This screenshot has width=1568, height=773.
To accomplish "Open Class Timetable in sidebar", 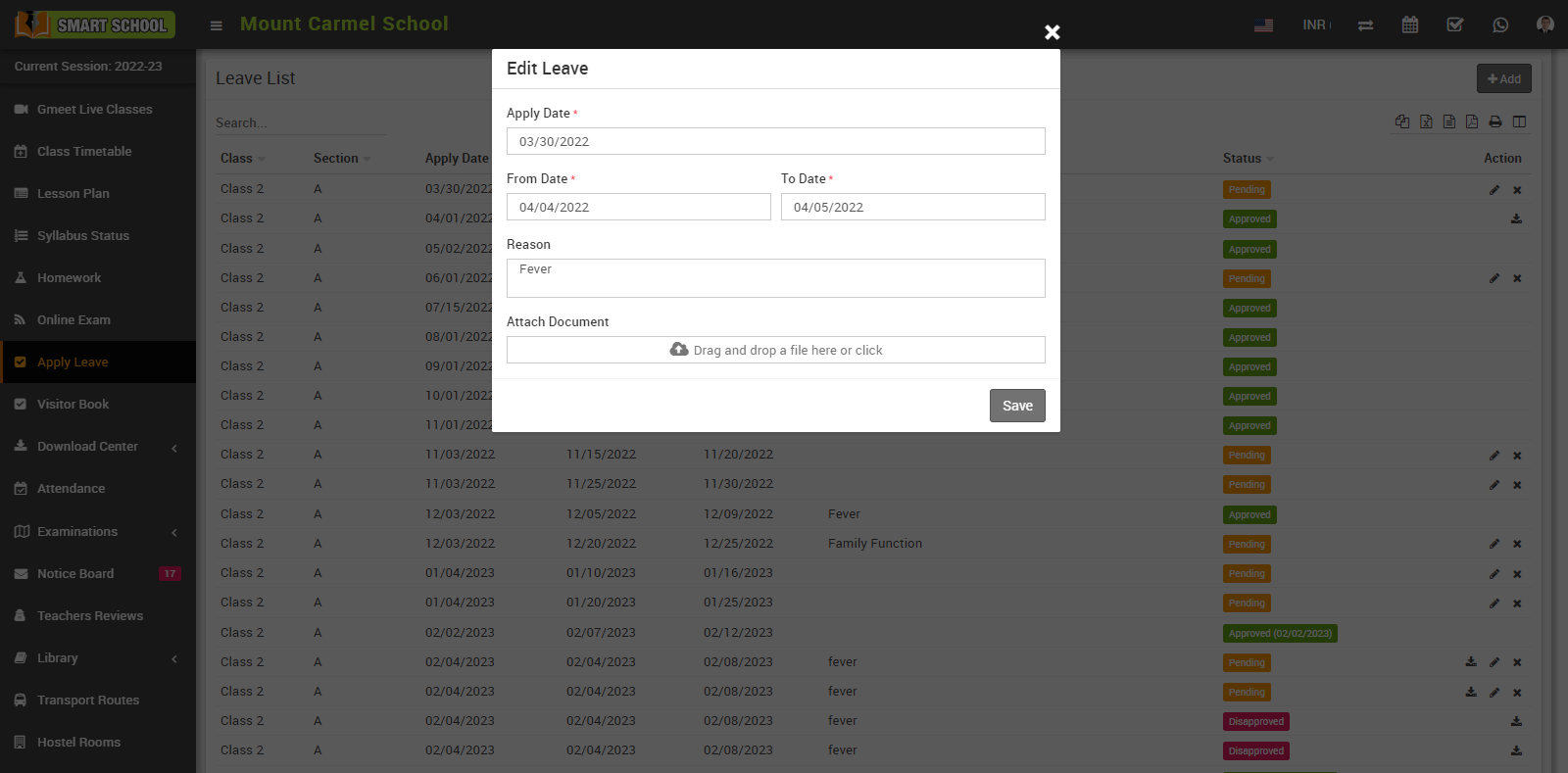I will 84,152.
